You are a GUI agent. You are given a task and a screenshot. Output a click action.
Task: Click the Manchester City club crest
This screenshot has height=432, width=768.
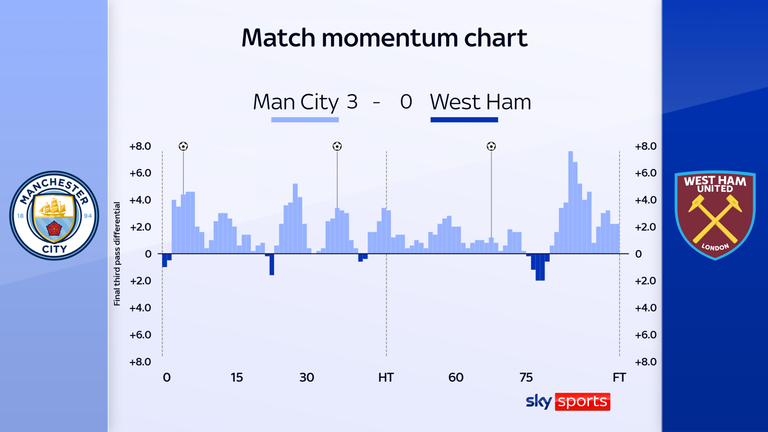(53, 215)
